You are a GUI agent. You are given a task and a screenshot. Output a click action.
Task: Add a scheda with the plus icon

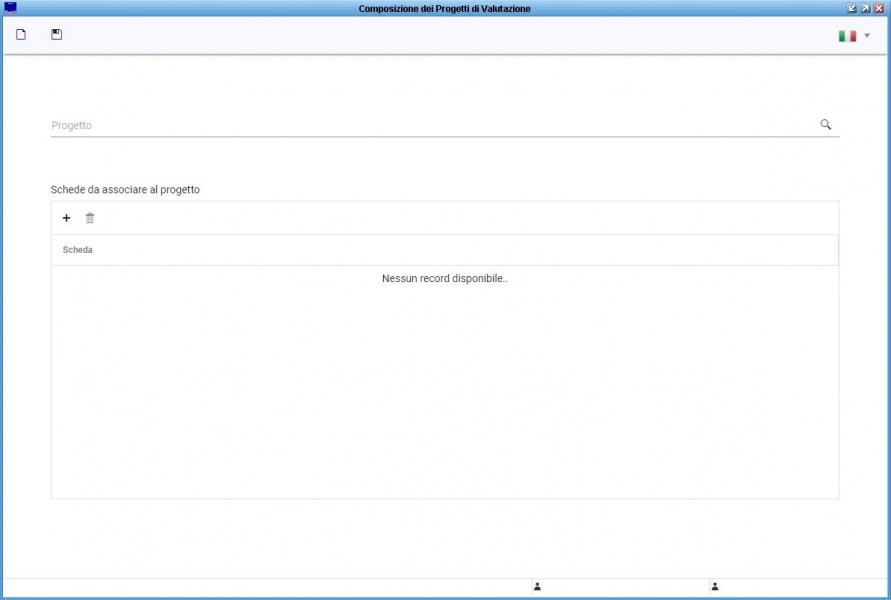[66, 218]
